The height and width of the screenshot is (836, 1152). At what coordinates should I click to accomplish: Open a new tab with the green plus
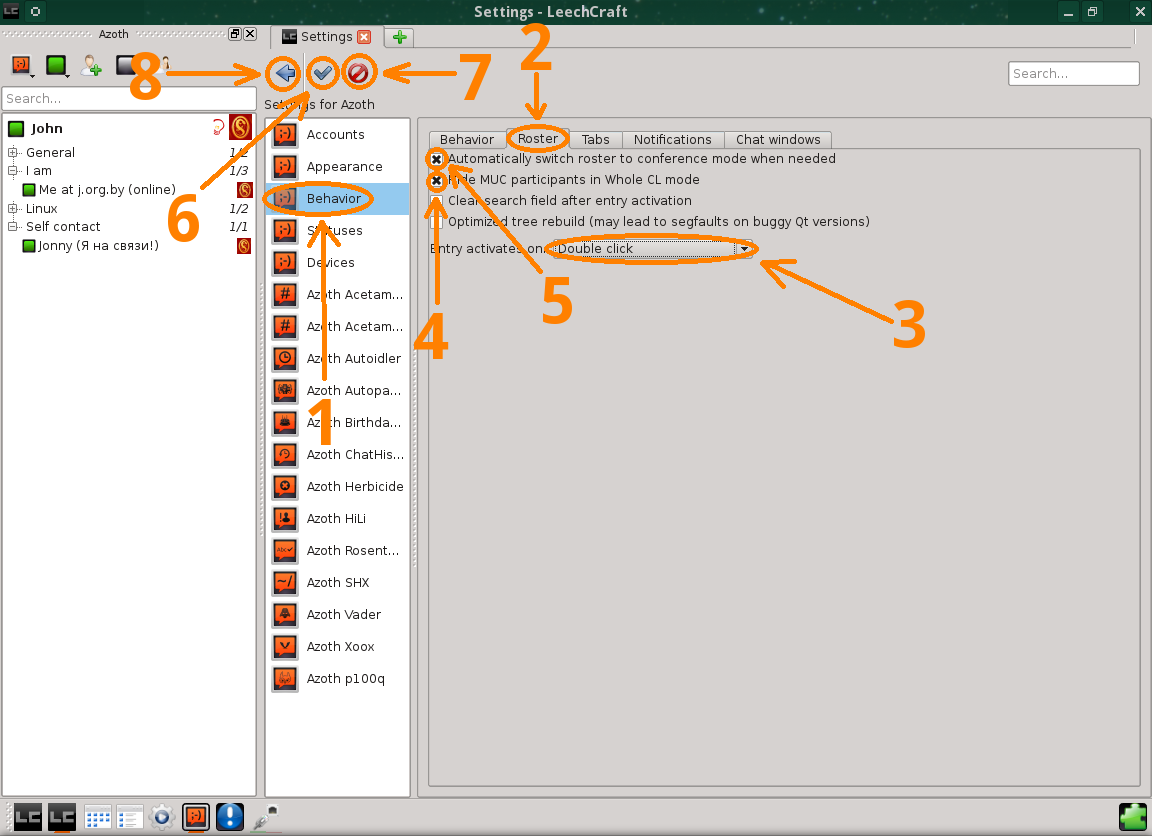click(x=400, y=37)
